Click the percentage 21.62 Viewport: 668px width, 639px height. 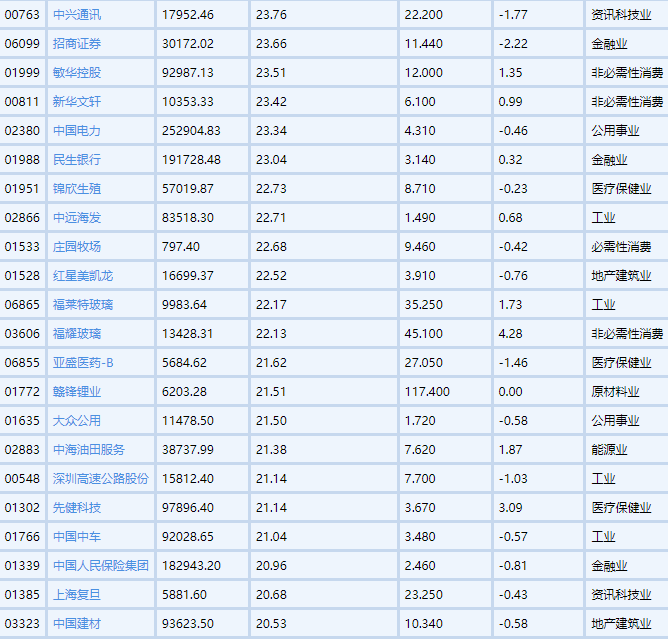click(x=271, y=363)
